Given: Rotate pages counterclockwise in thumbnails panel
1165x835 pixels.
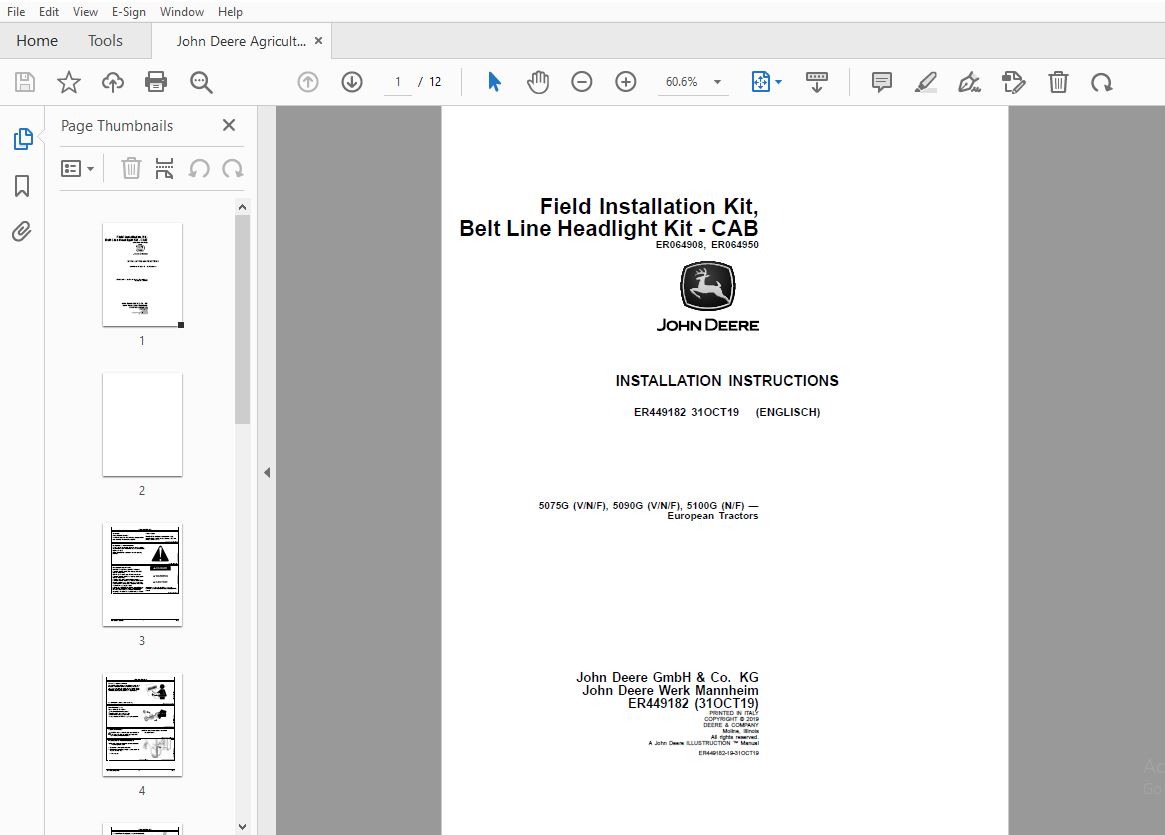Looking at the screenshot, I should click(199, 169).
